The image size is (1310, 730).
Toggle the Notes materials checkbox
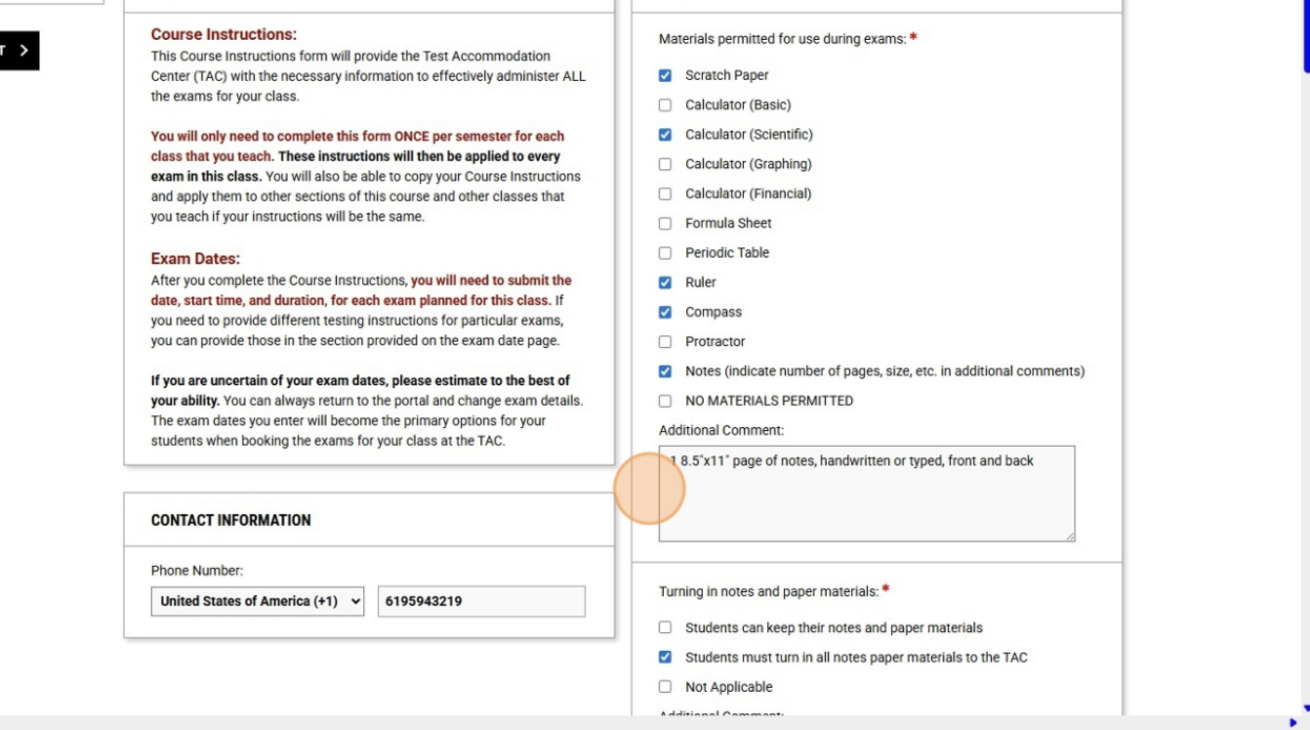coord(665,371)
